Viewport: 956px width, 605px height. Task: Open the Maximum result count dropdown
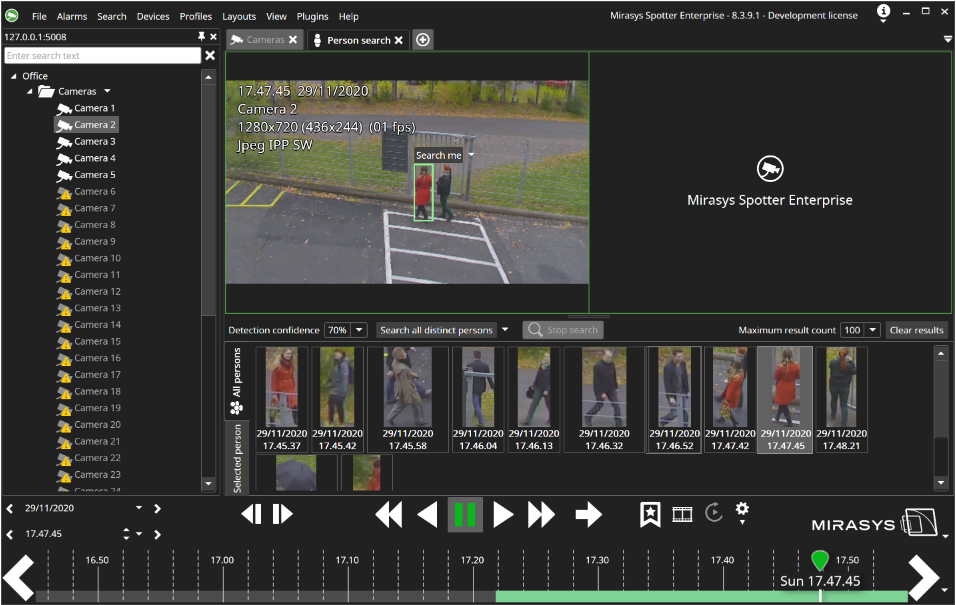click(872, 330)
